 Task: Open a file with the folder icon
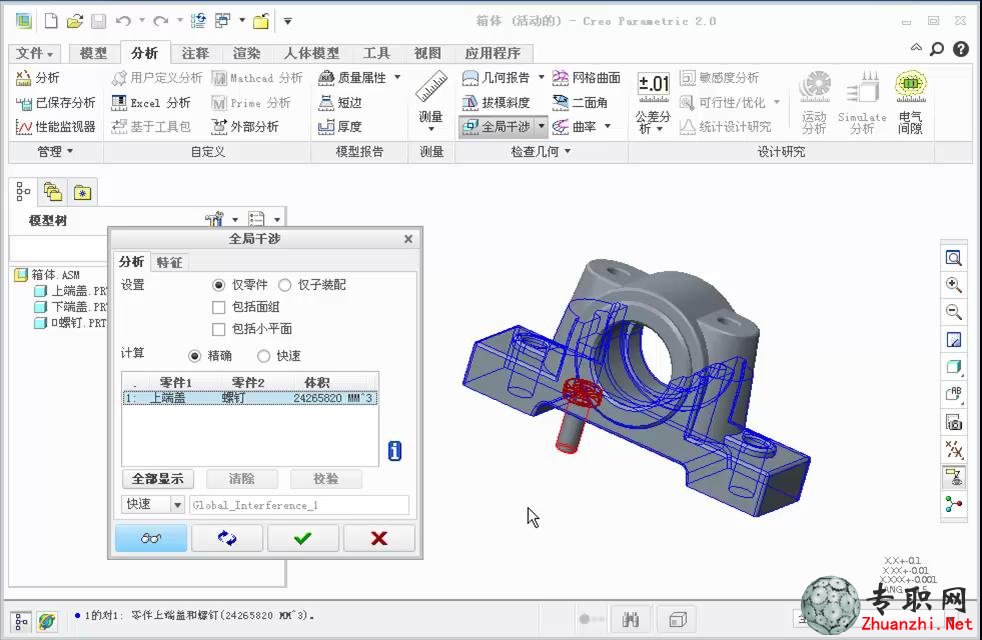75,21
